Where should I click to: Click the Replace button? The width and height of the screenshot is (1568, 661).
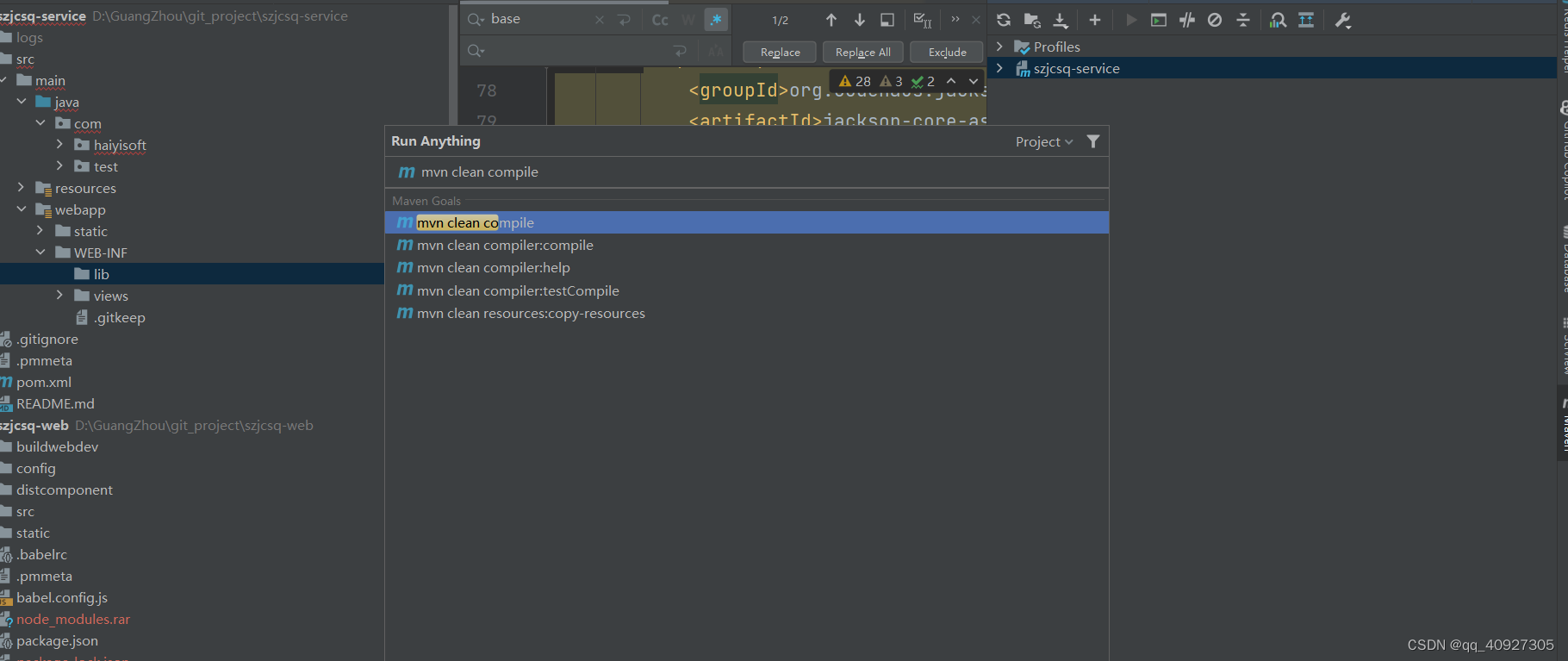click(x=781, y=52)
